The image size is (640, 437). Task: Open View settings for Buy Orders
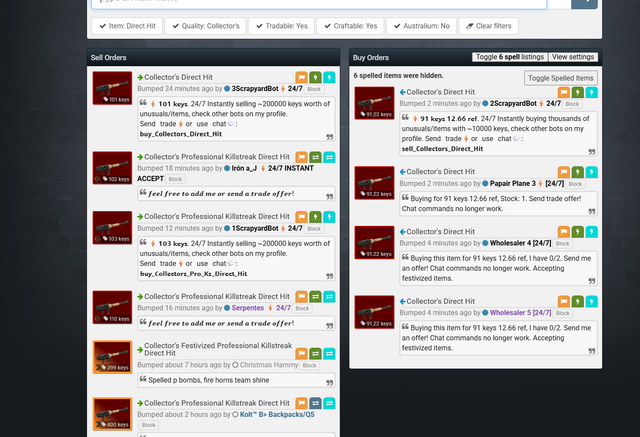pos(573,57)
